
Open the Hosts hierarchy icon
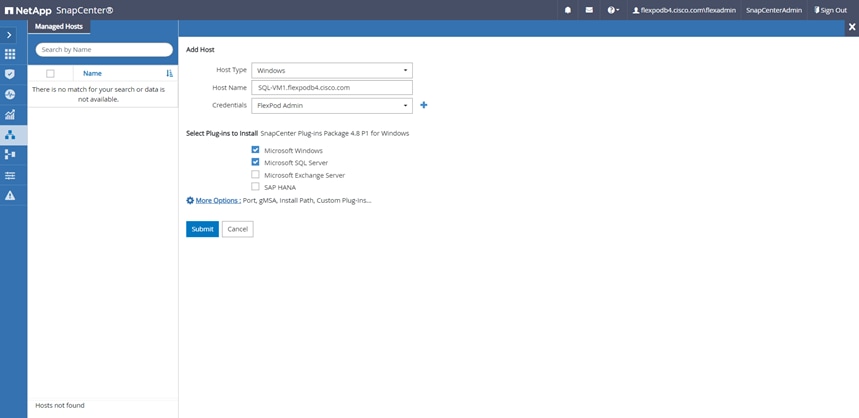pyautogui.click(x=9, y=135)
